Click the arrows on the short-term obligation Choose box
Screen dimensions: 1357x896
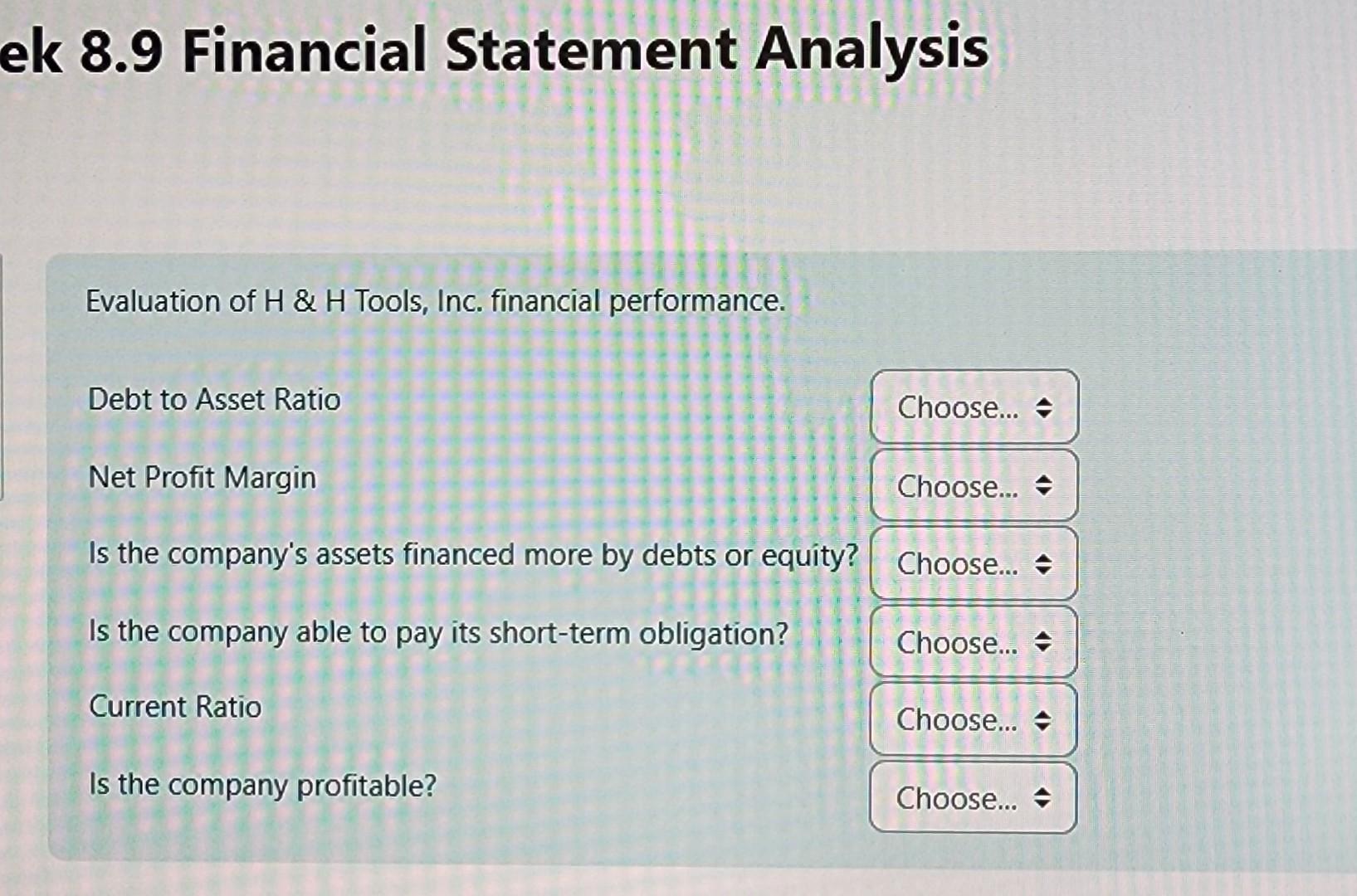pyautogui.click(x=1042, y=643)
